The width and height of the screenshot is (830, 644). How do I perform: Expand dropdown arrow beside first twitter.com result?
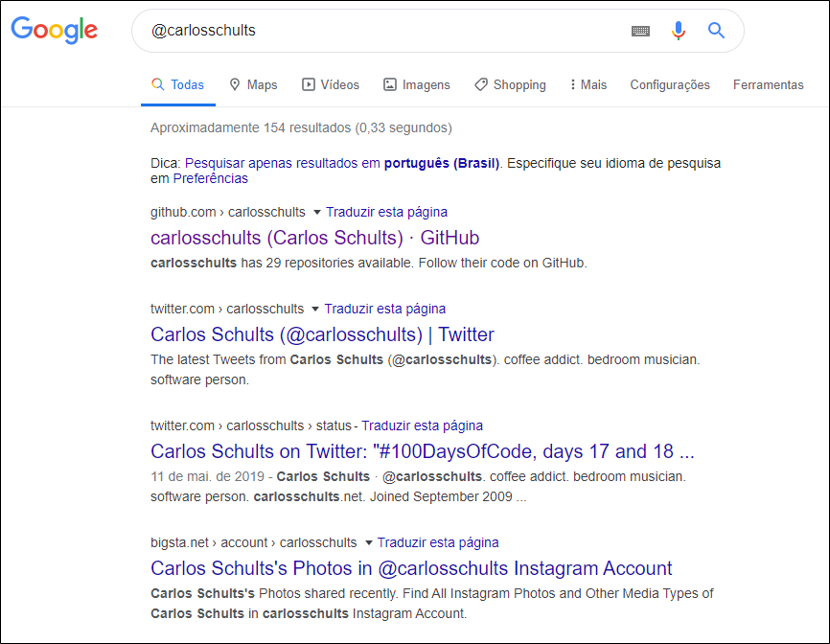[x=315, y=309]
